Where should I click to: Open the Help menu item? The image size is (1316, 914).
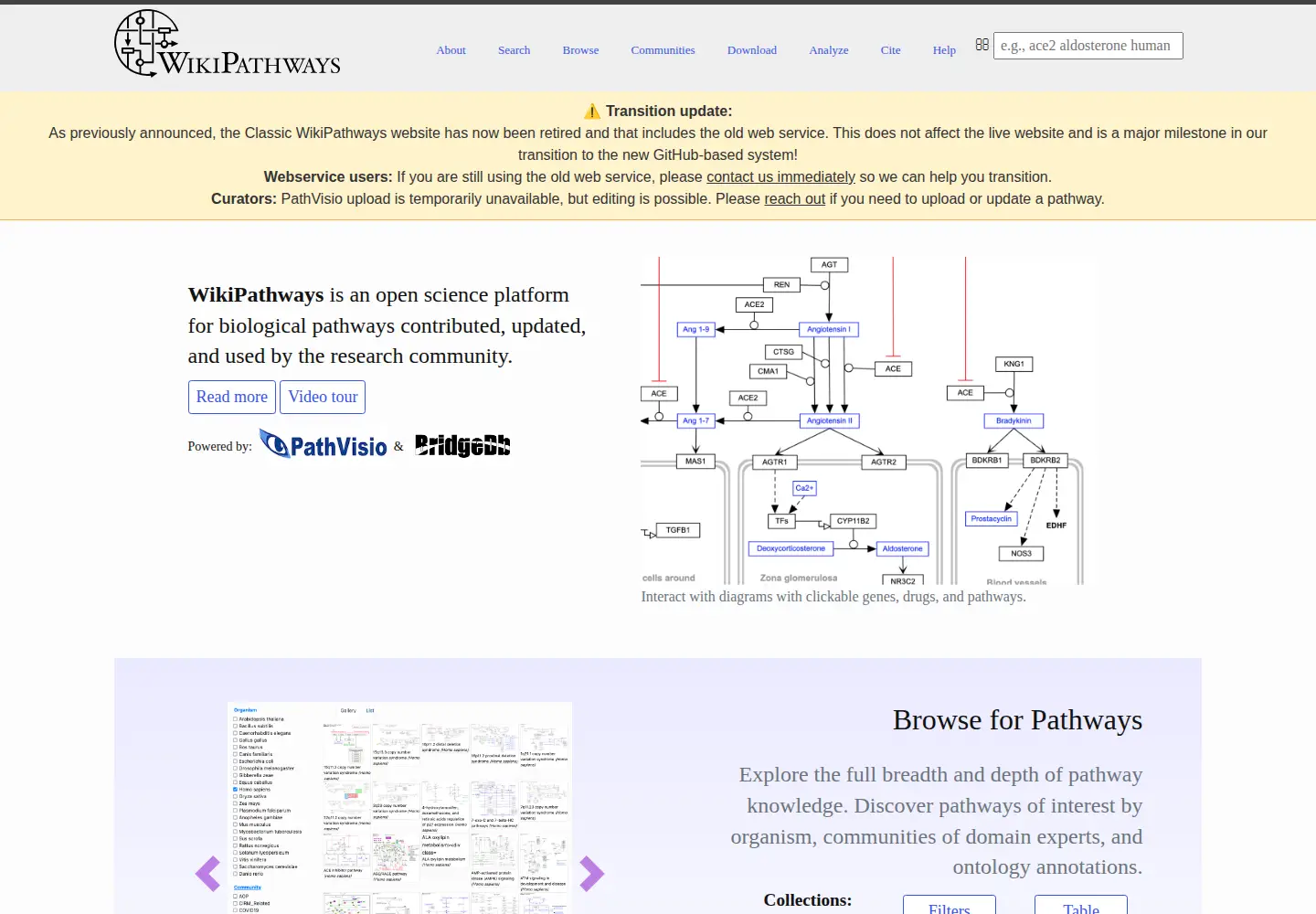coord(944,50)
